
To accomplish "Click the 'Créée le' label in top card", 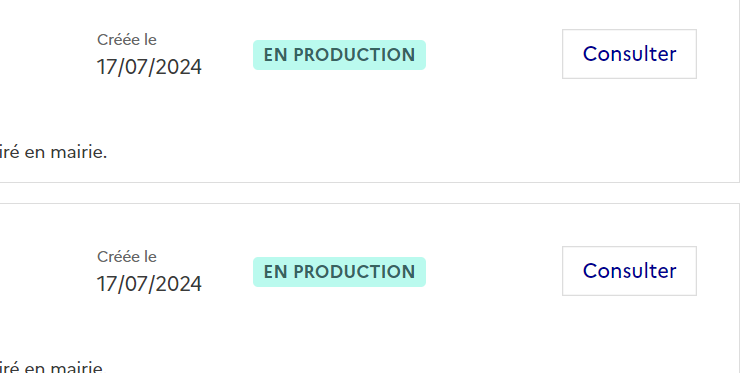I will point(127,40).
